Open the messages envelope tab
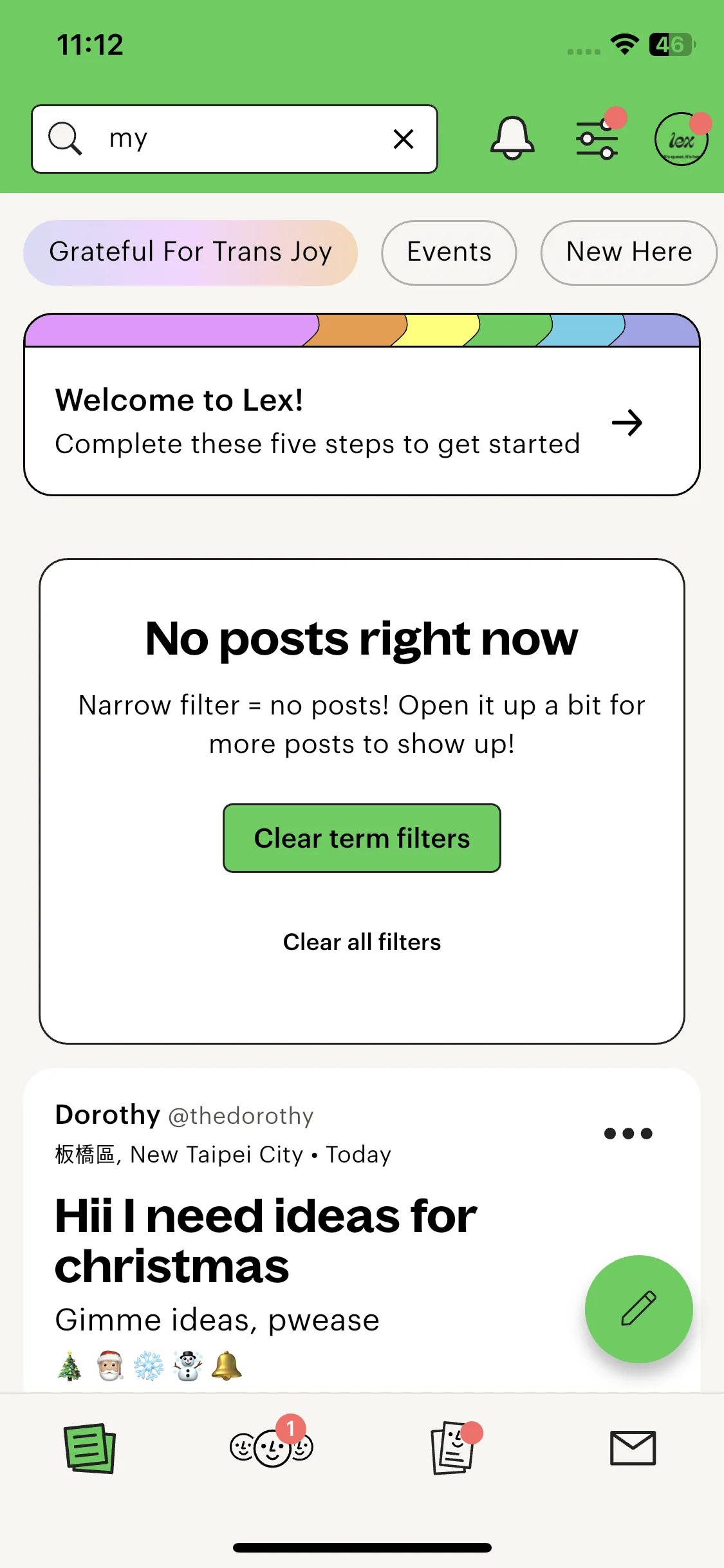Image resolution: width=724 pixels, height=1568 pixels. (x=633, y=1448)
